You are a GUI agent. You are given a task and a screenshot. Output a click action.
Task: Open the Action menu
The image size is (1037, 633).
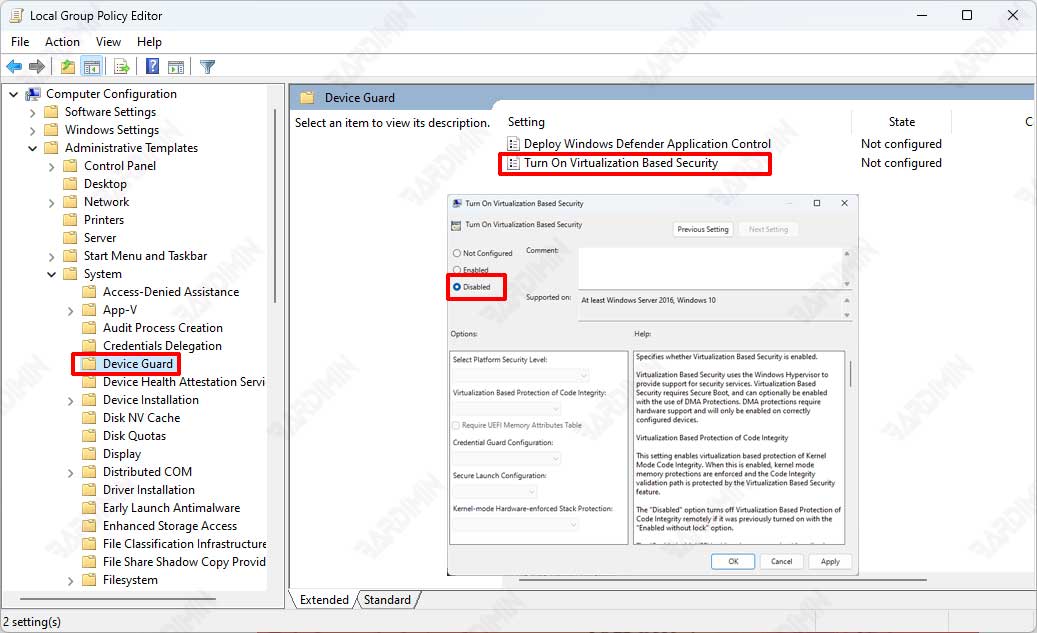pyautogui.click(x=62, y=42)
